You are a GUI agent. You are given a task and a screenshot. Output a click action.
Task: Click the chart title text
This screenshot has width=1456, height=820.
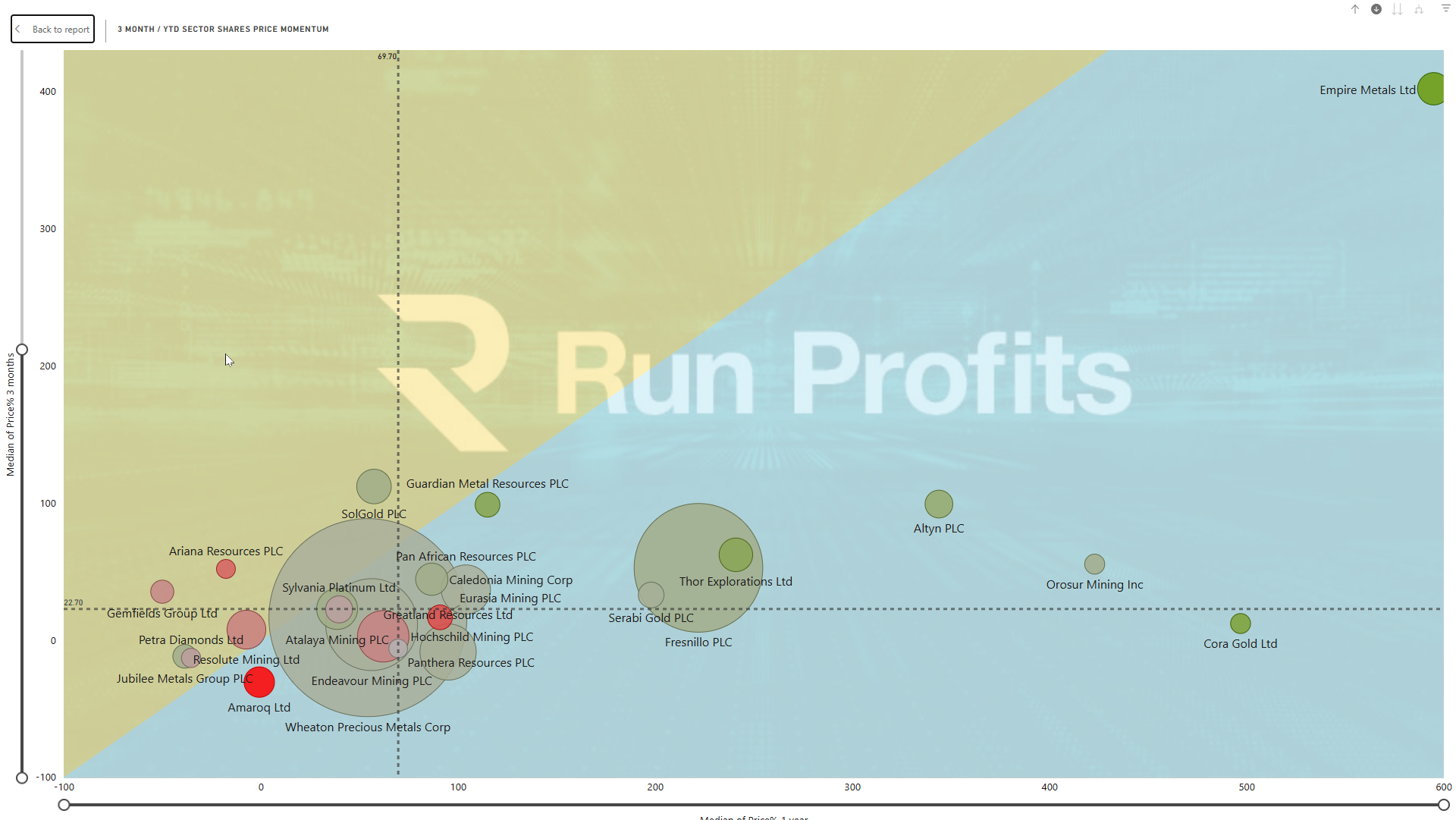(223, 29)
